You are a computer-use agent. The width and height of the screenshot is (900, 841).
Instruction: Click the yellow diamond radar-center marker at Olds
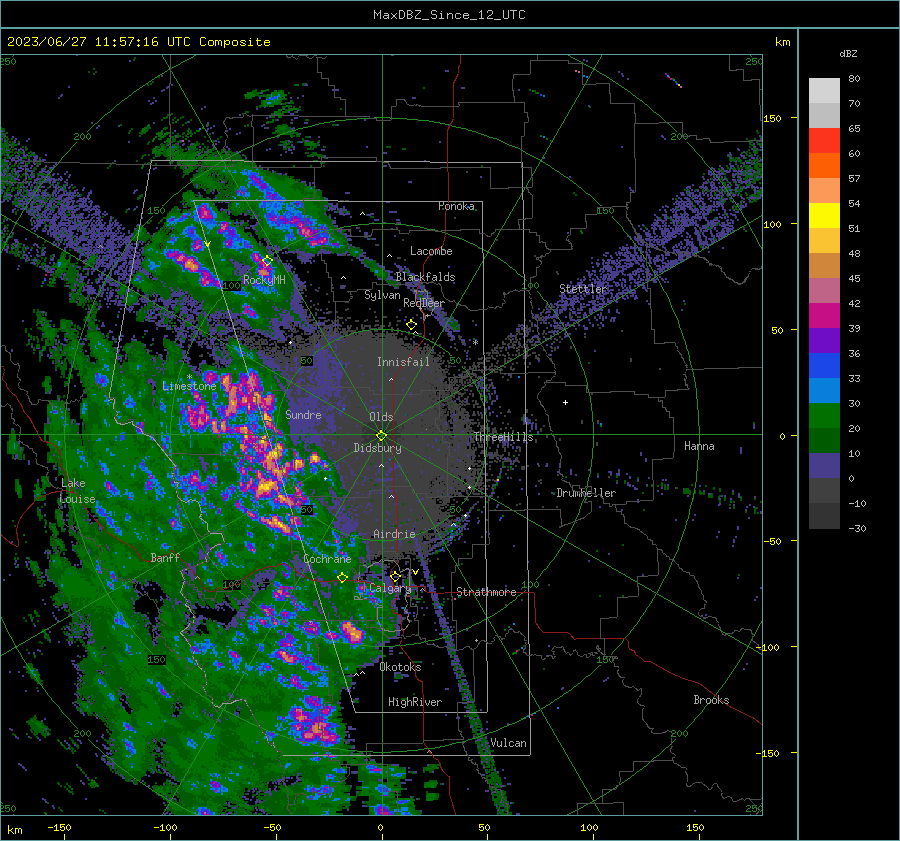click(381, 436)
